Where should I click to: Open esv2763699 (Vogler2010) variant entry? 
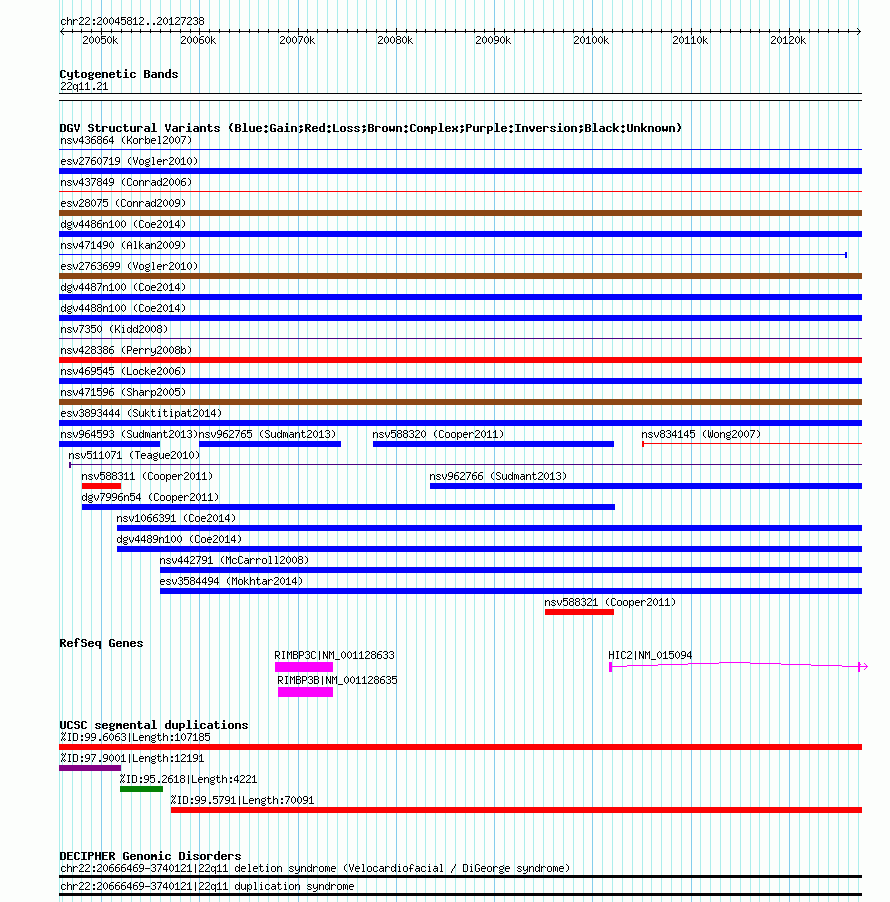click(x=129, y=266)
